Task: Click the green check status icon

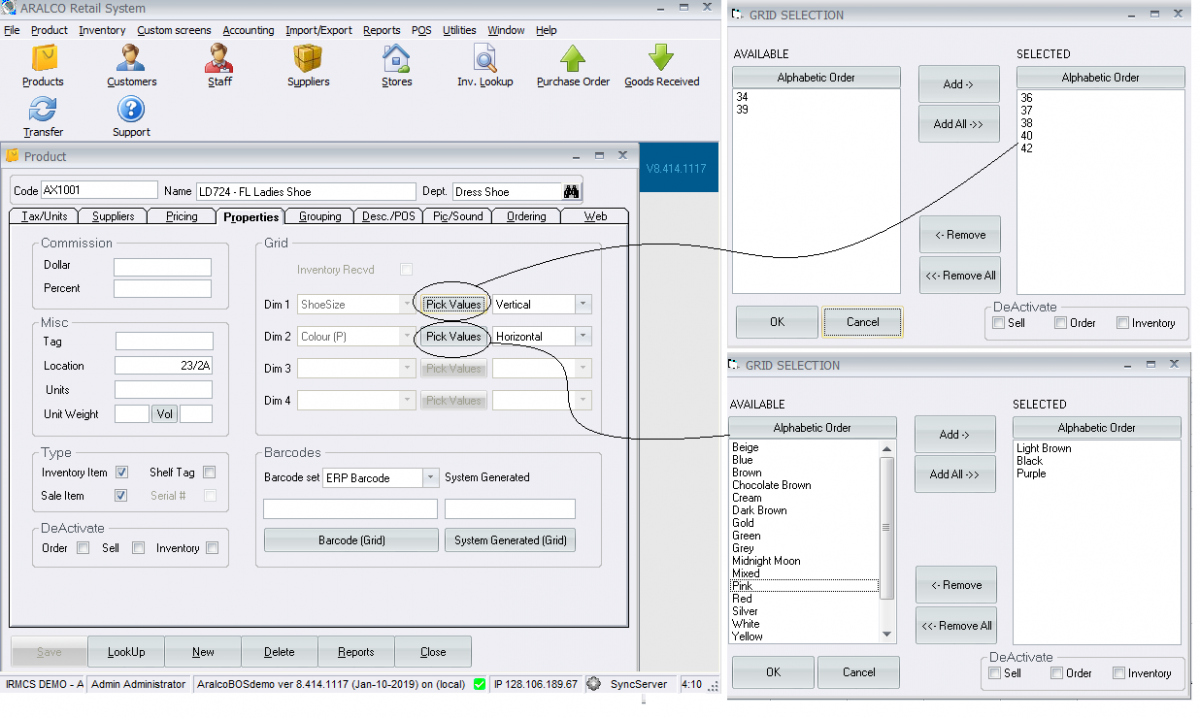Action: pos(480,684)
